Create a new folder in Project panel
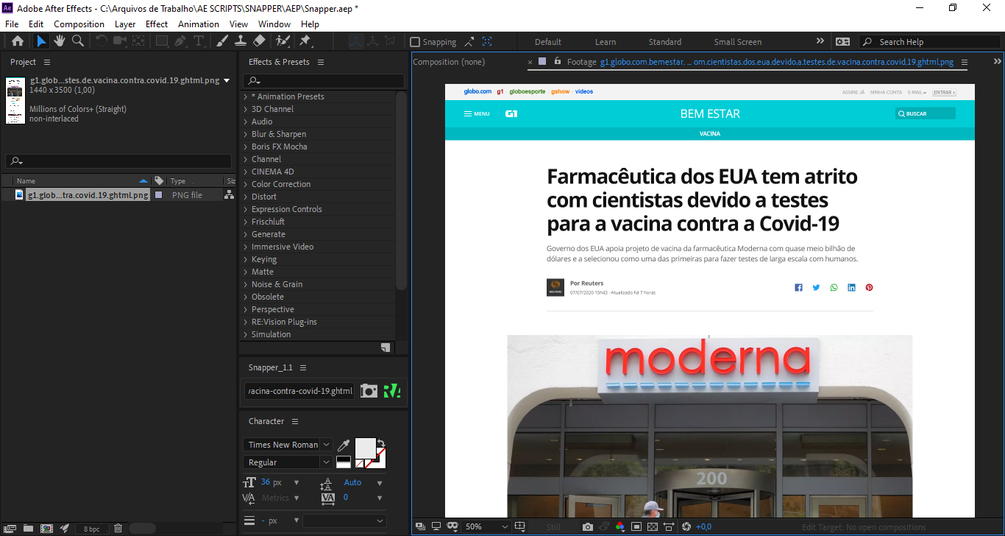1005x536 pixels. pyautogui.click(x=28, y=528)
